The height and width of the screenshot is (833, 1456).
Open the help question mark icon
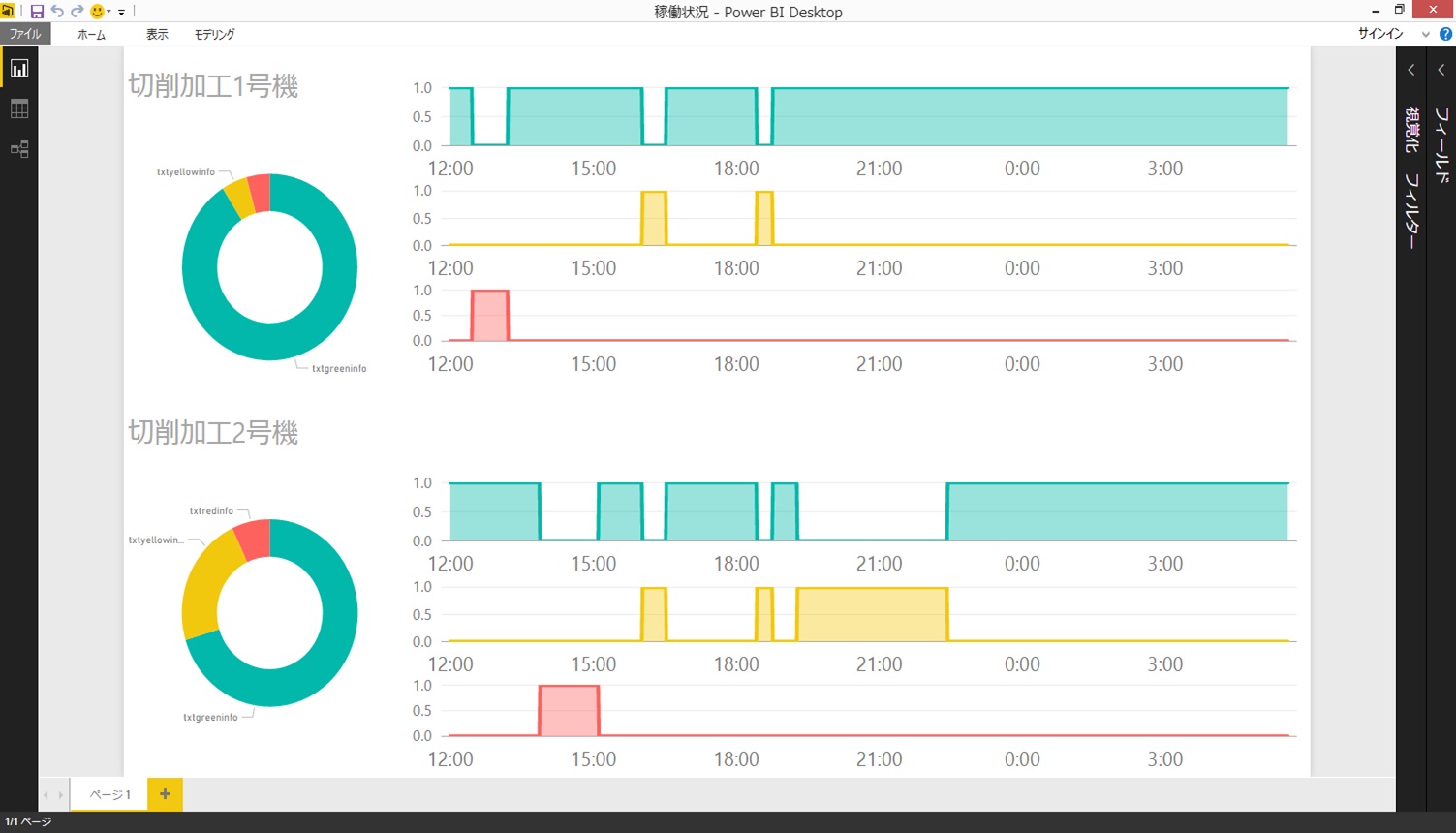[x=1445, y=34]
